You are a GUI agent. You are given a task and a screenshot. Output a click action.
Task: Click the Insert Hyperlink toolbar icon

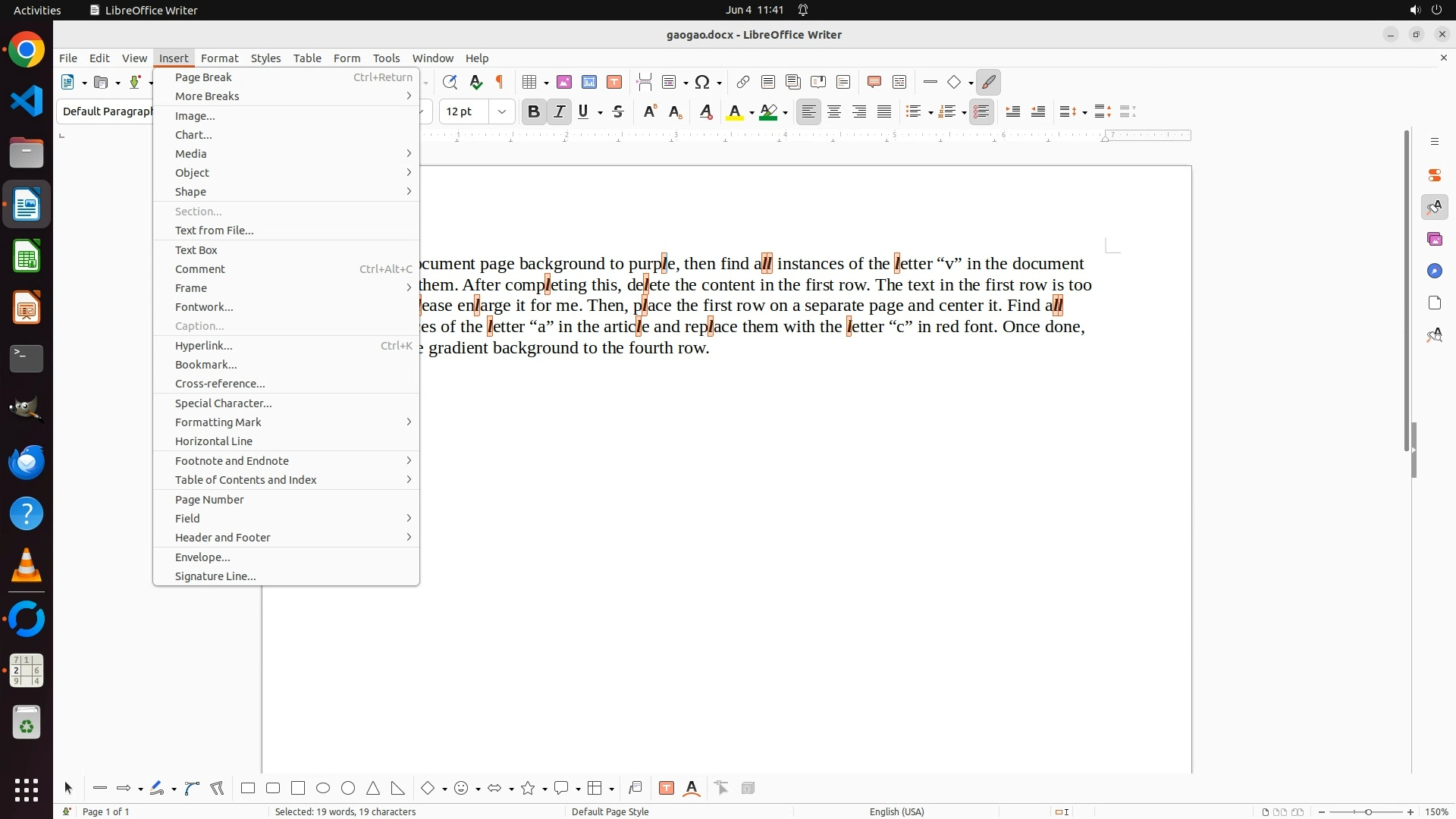pyautogui.click(x=743, y=82)
